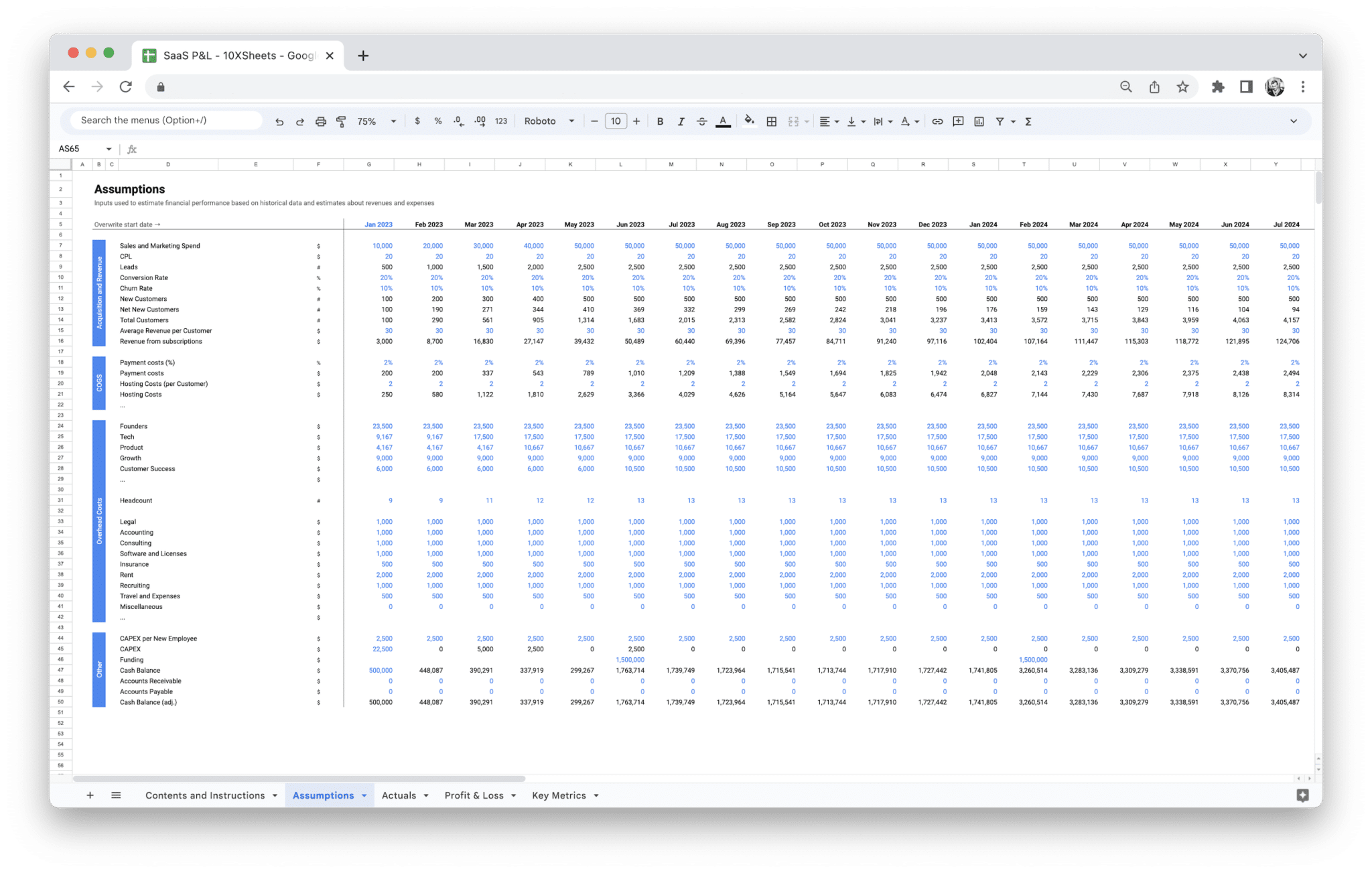Viewport: 1372px width, 873px height.
Task: Apply bold formatting from the toolbar
Action: pyautogui.click(x=660, y=121)
